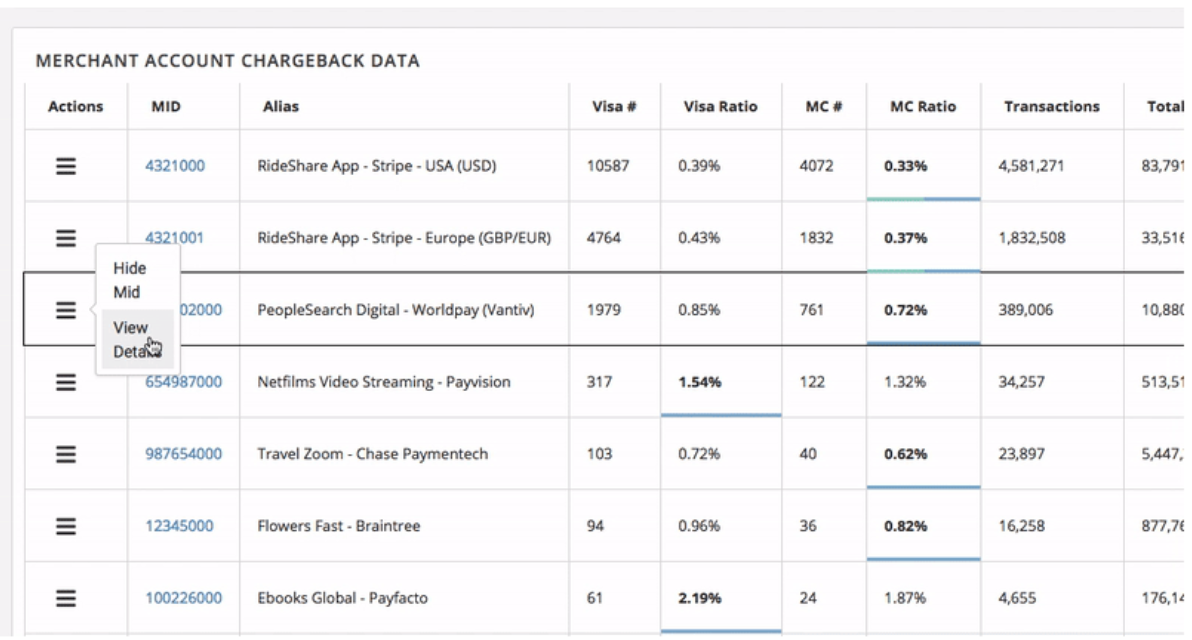The height and width of the screenshot is (640, 1192).
Task: Open MID 4321000 link
Action: pos(175,166)
